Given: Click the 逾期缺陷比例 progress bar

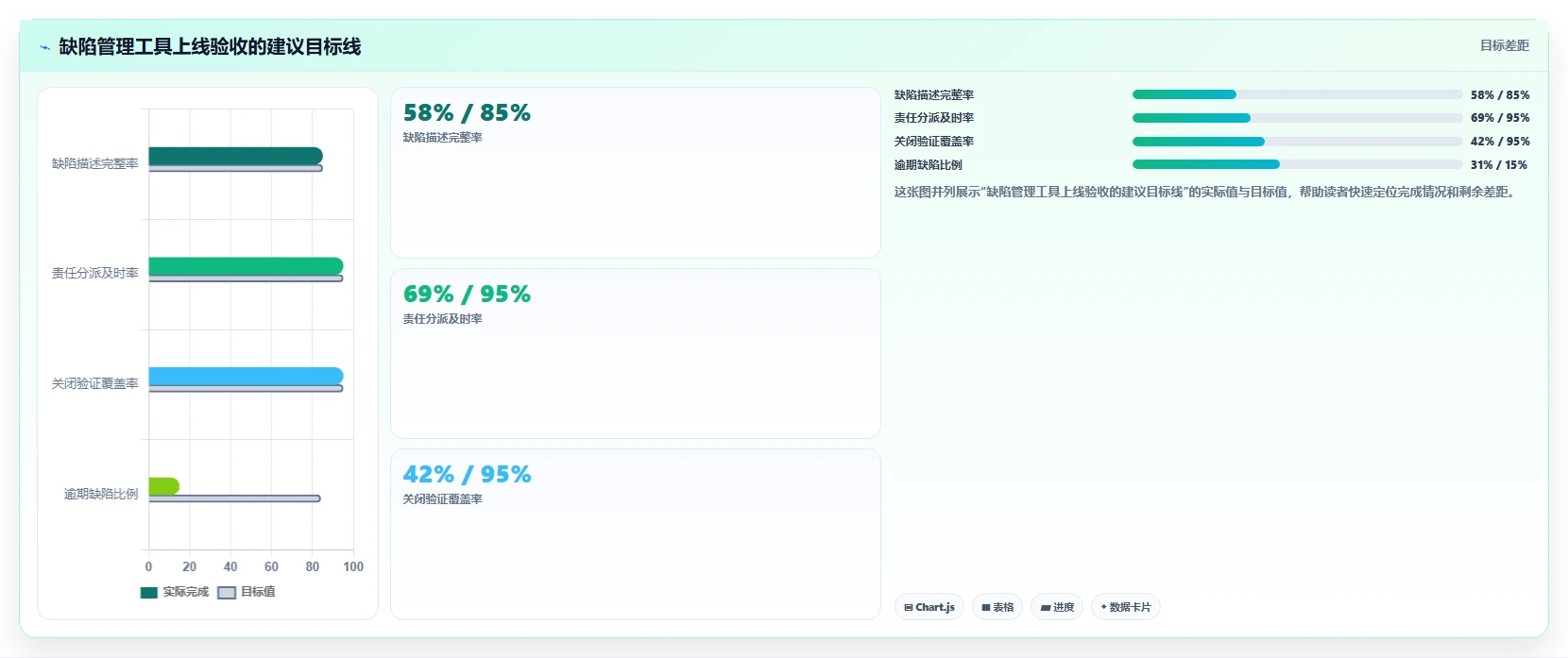Looking at the screenshot, I should click(x=1297, y=164).
